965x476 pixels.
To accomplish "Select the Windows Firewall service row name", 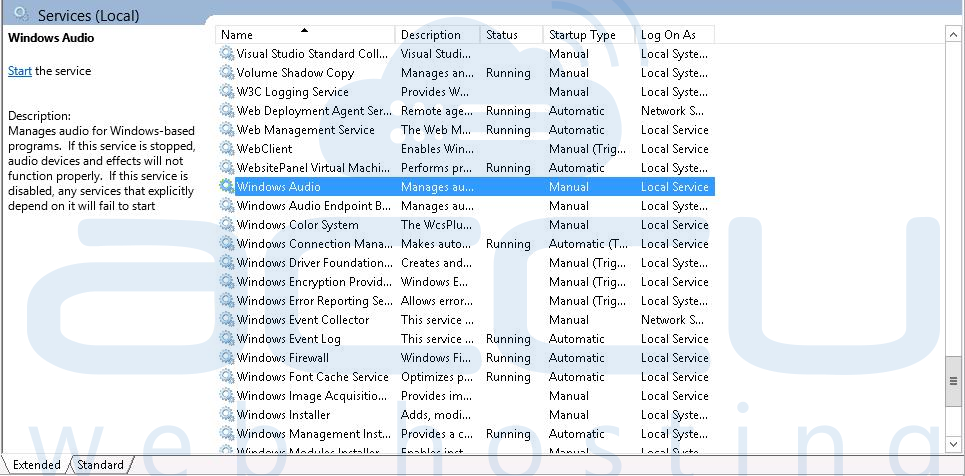I will [282, 358].
